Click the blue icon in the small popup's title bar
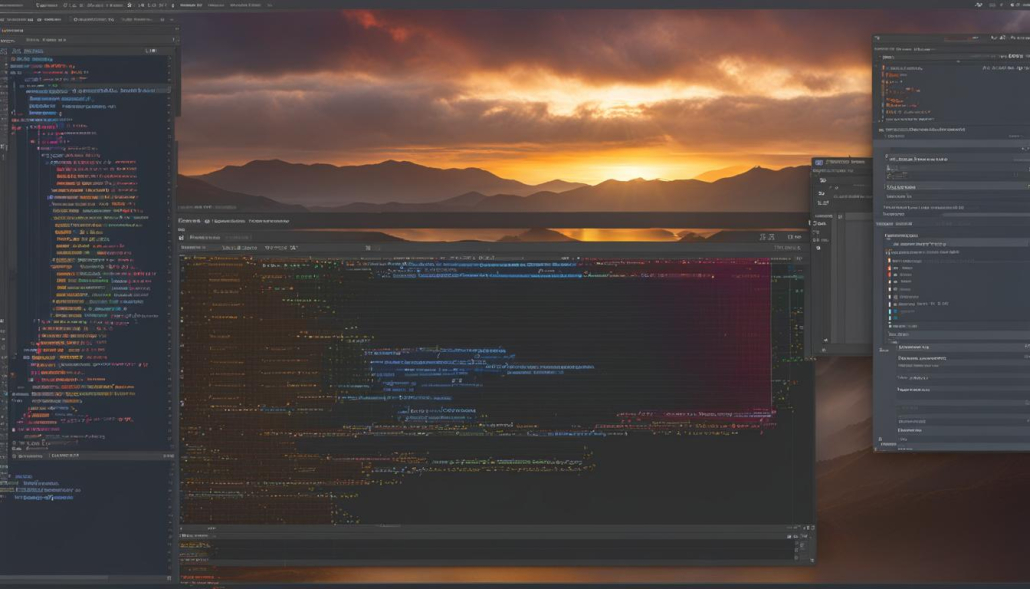Image resolution: width=1030 pixels, height=589 pixels. (818, 162)
